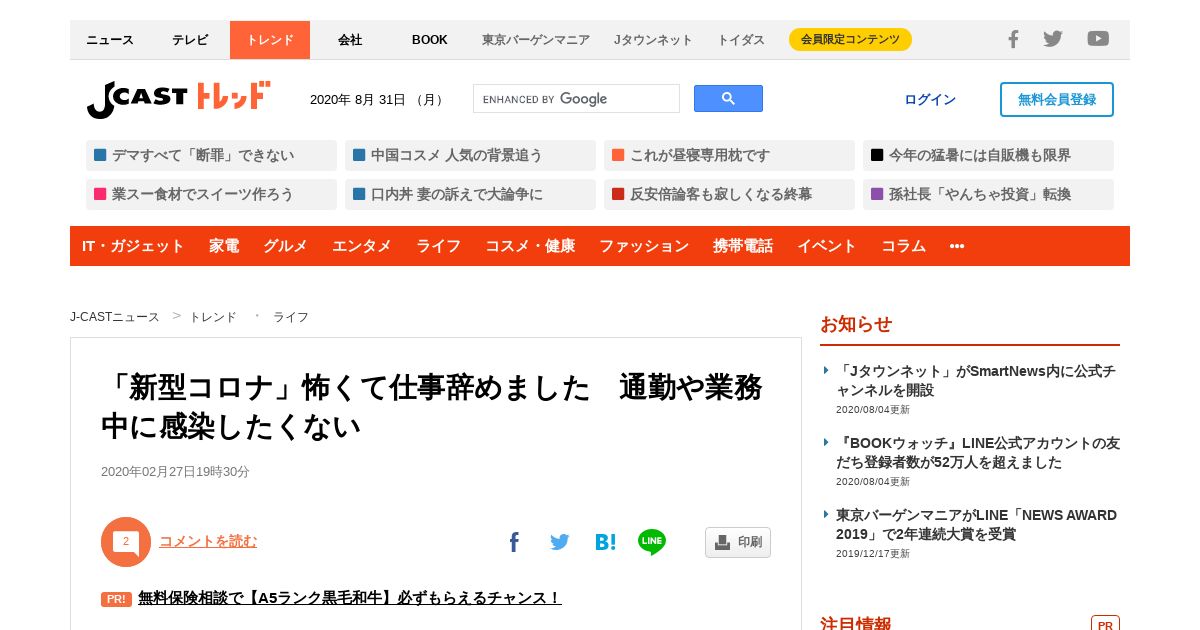The image size is (1200, 630).
Task: Bookmark article with Hatena B! icon
Action: 605,542
